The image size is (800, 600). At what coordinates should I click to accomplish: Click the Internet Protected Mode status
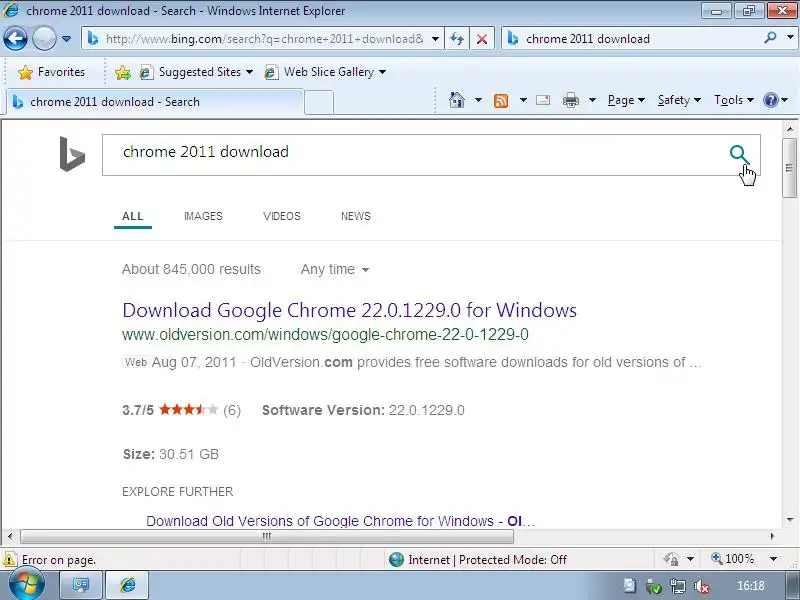(478, 560)
